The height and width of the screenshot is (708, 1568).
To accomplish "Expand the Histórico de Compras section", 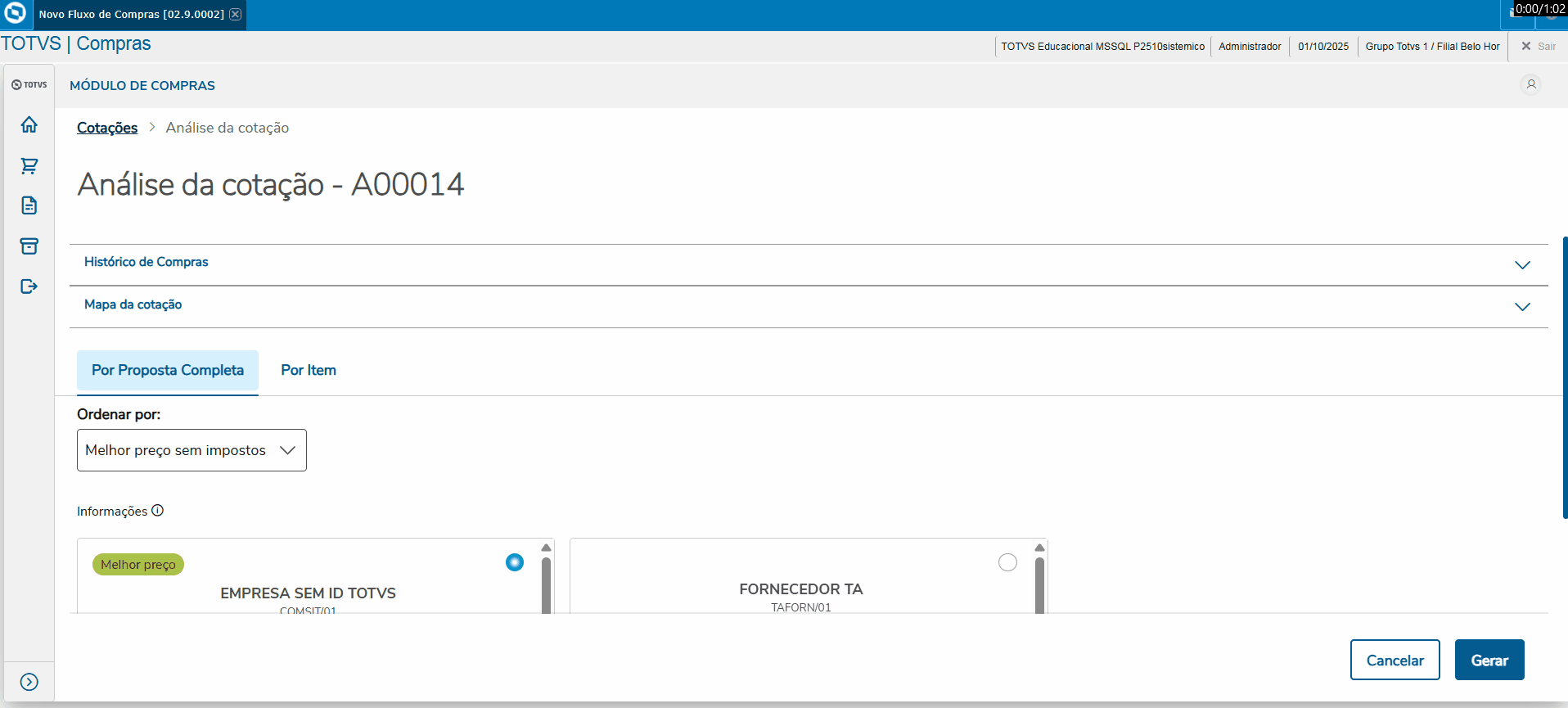I will click(x=1522, y=264).
